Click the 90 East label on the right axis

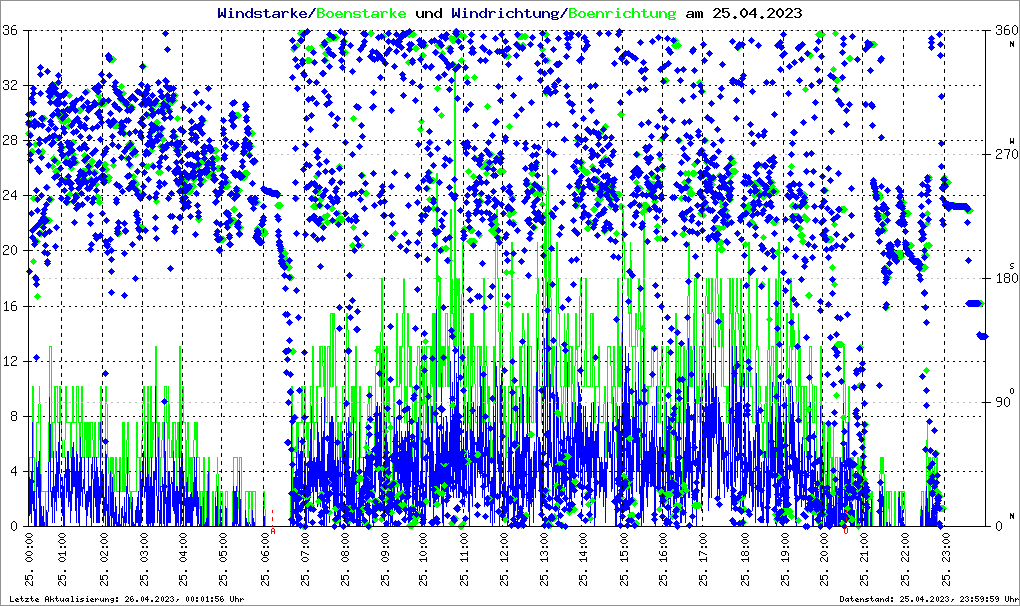(1004, 402)
